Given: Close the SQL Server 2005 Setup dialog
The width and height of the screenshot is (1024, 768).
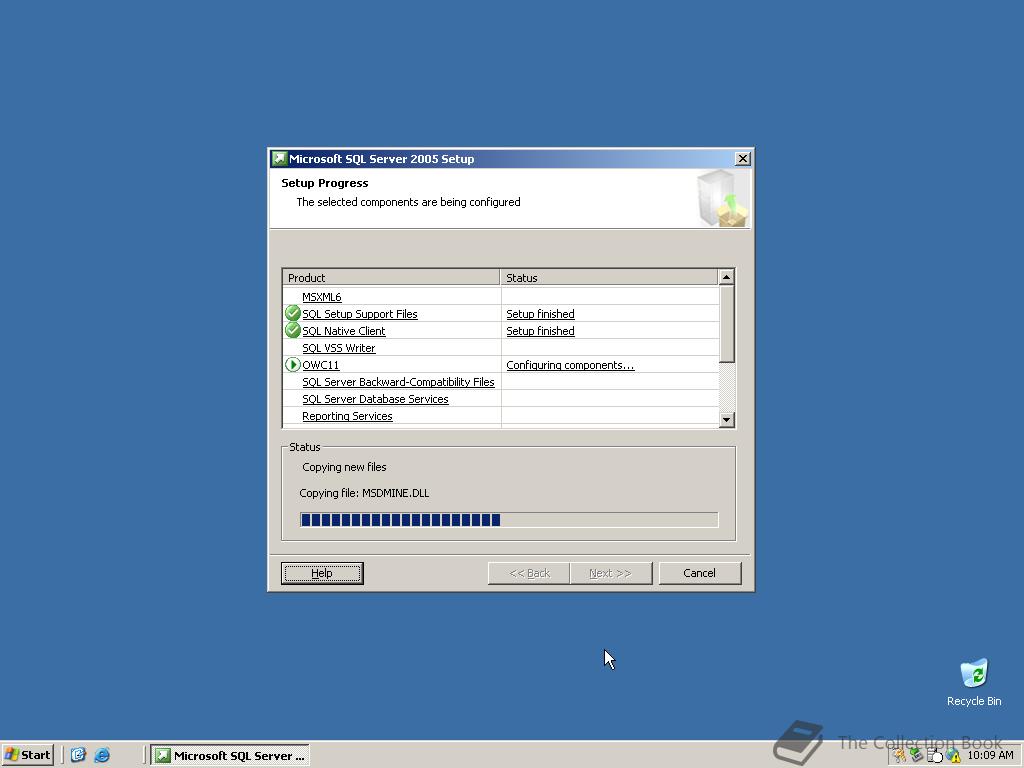Looking at the screenshot, I should coord(743,159).
